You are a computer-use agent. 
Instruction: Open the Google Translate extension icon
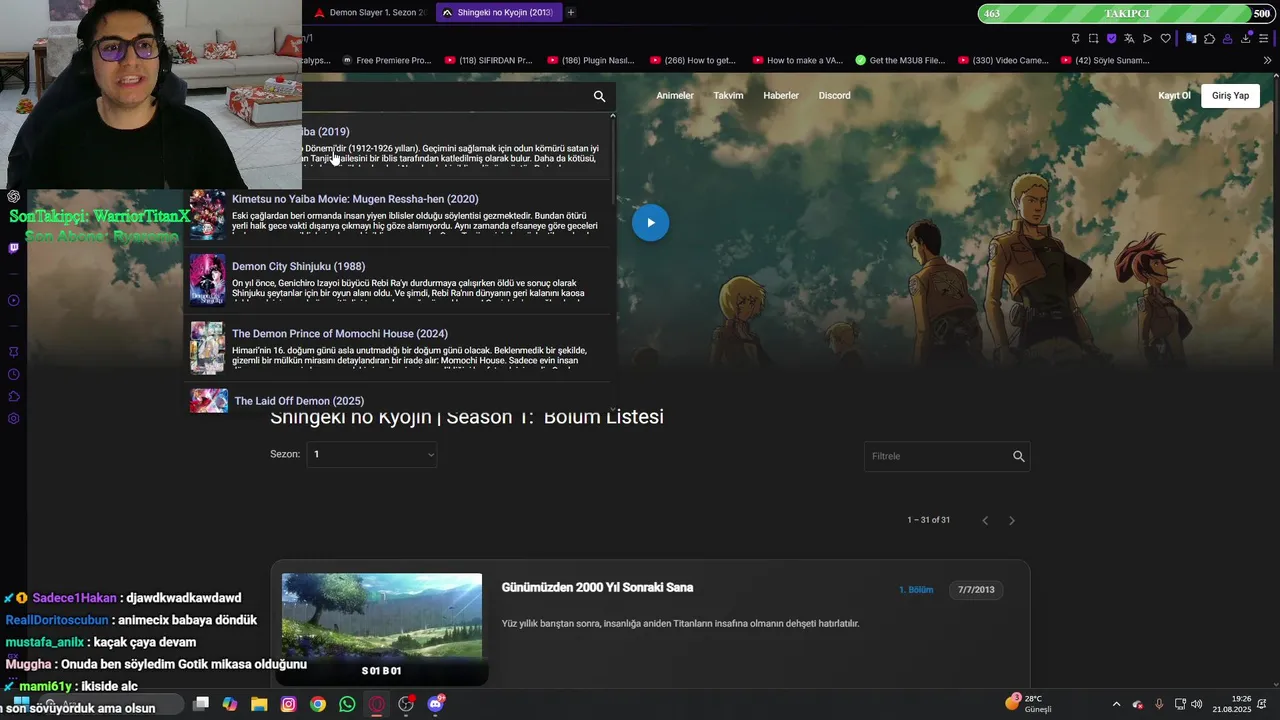pos(1191,38)
